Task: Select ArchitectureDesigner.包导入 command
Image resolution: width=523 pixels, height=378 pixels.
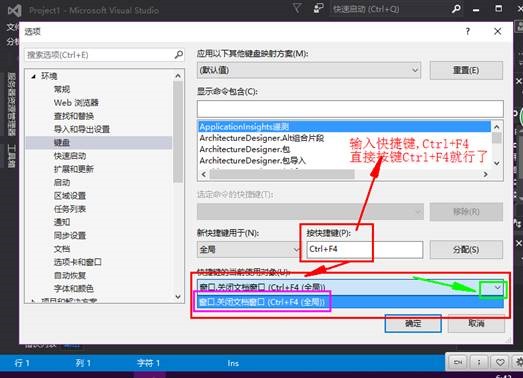Action: (x=252, y=161)
